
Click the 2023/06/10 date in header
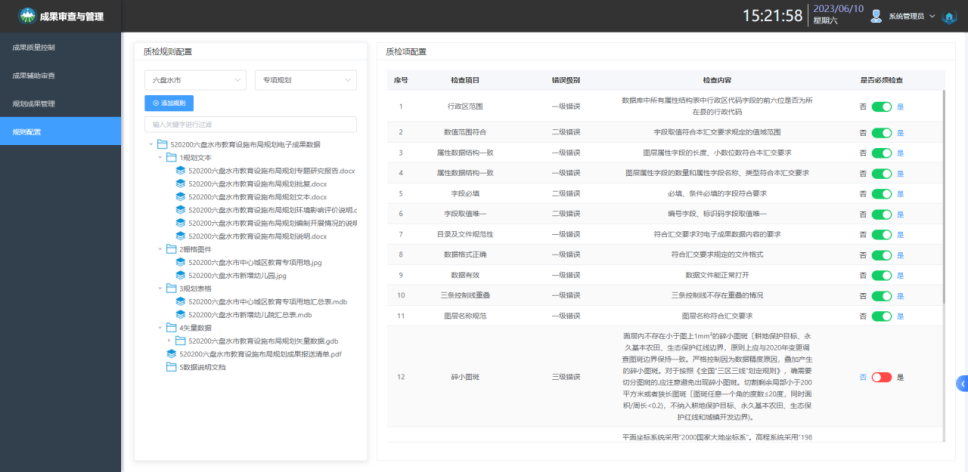click(837, 9)
